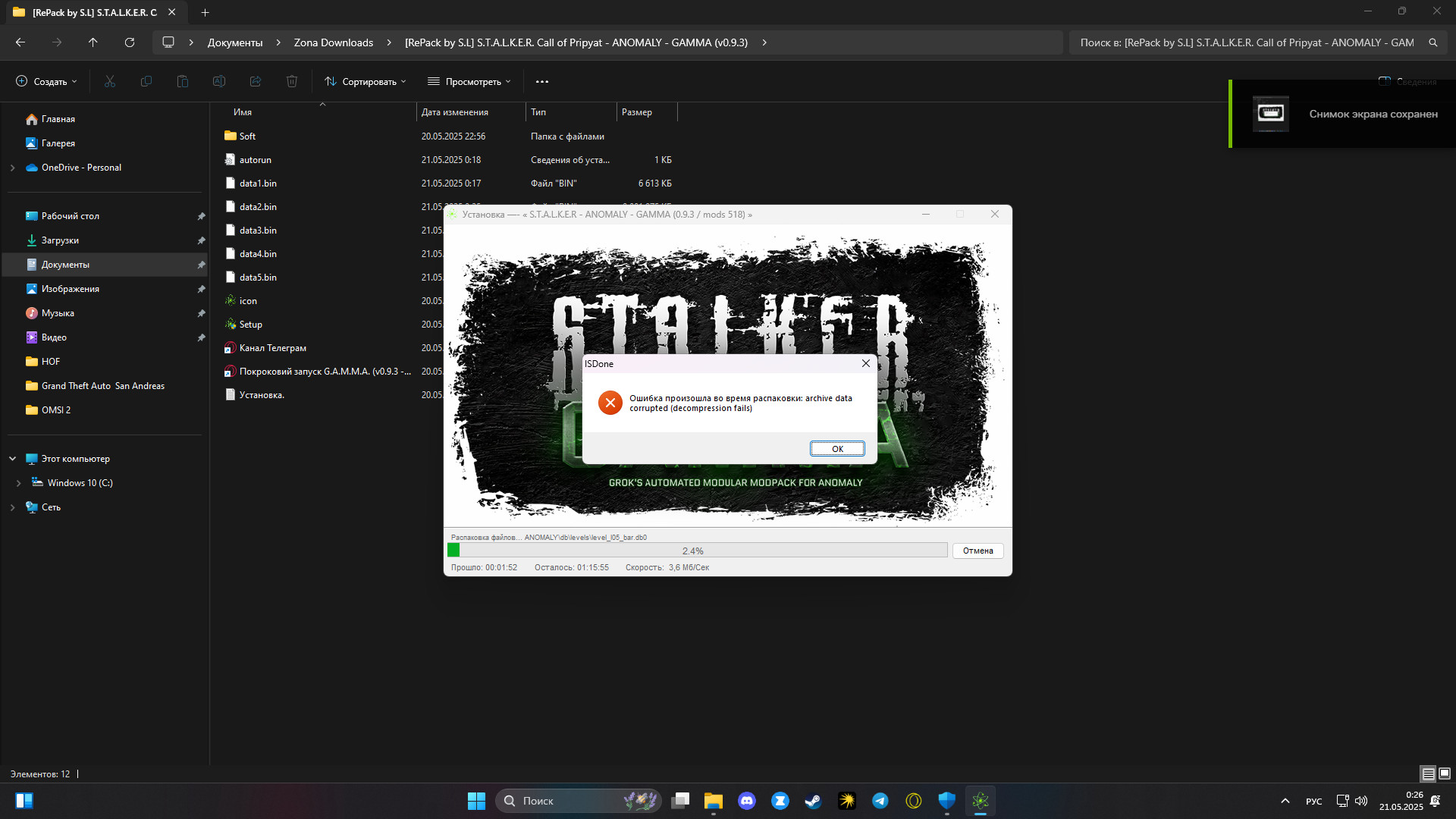The image size is (1456, 819).
Task: Click Снимок экрана сохранен notification
Action: [x=1342, y=114]
